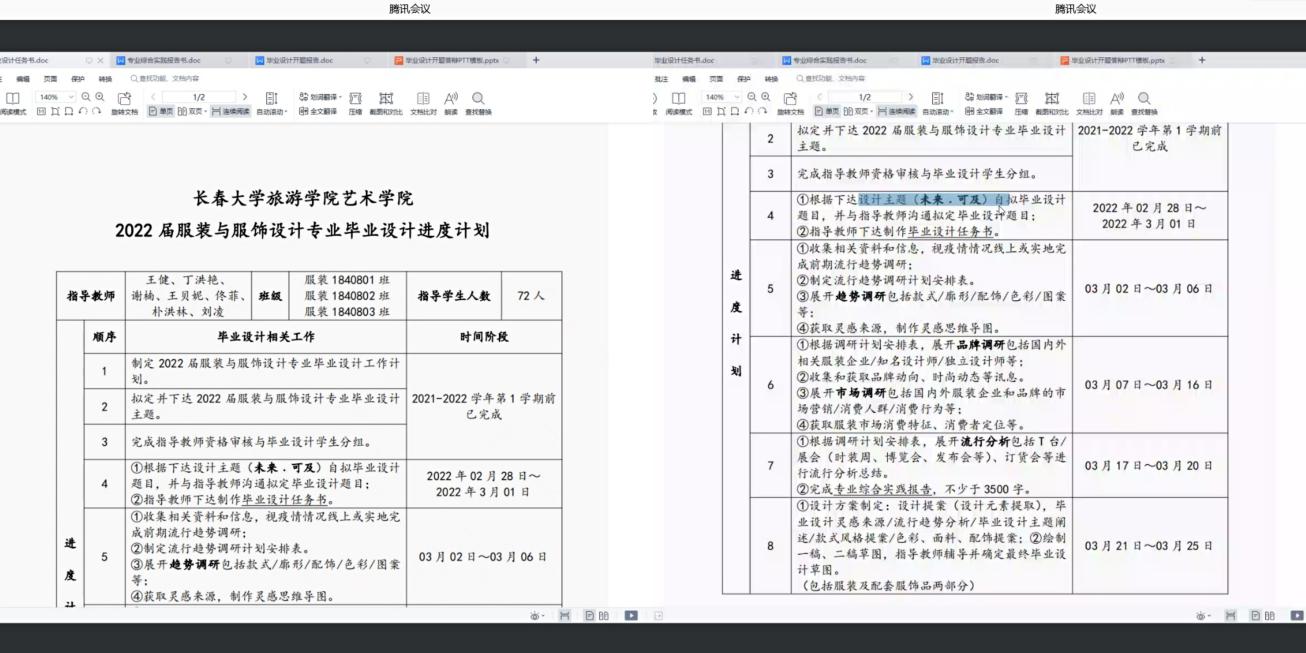Screen dimensions: 1306x653
Task: Open 批注 menu in right window
Action: pos(661,78)
